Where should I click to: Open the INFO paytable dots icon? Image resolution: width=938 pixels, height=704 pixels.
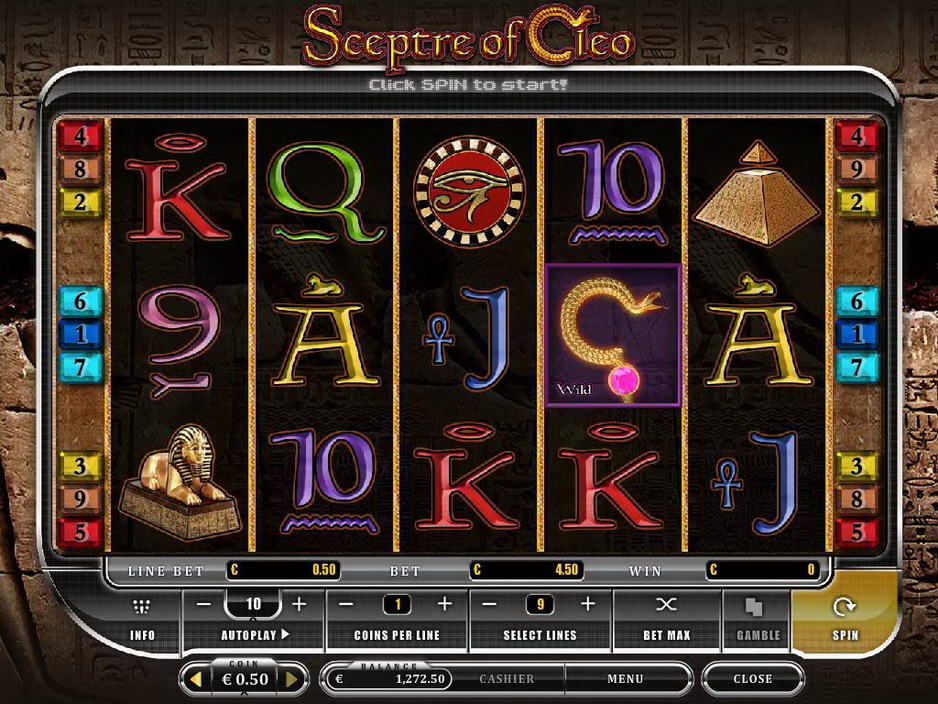pyautogui.click(x=142, y=607)
